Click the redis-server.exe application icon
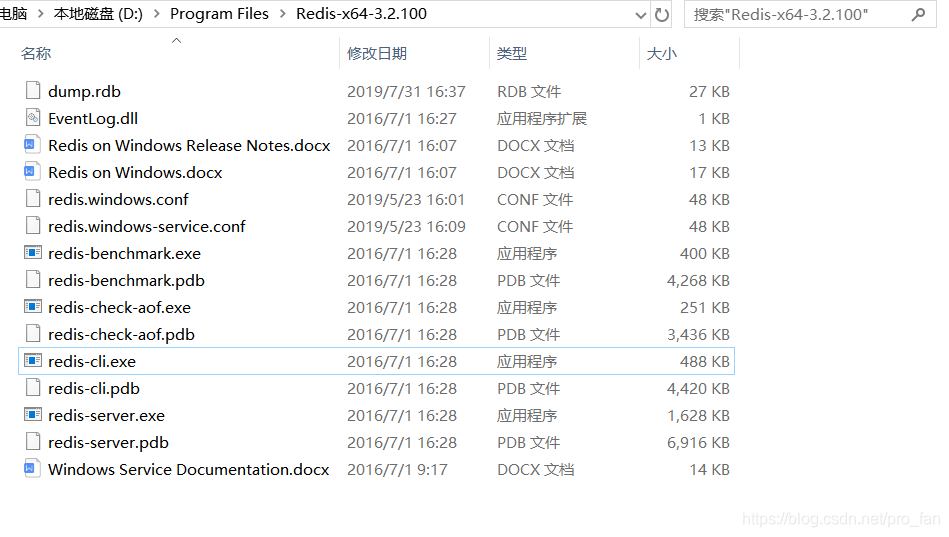 (33, 415)
